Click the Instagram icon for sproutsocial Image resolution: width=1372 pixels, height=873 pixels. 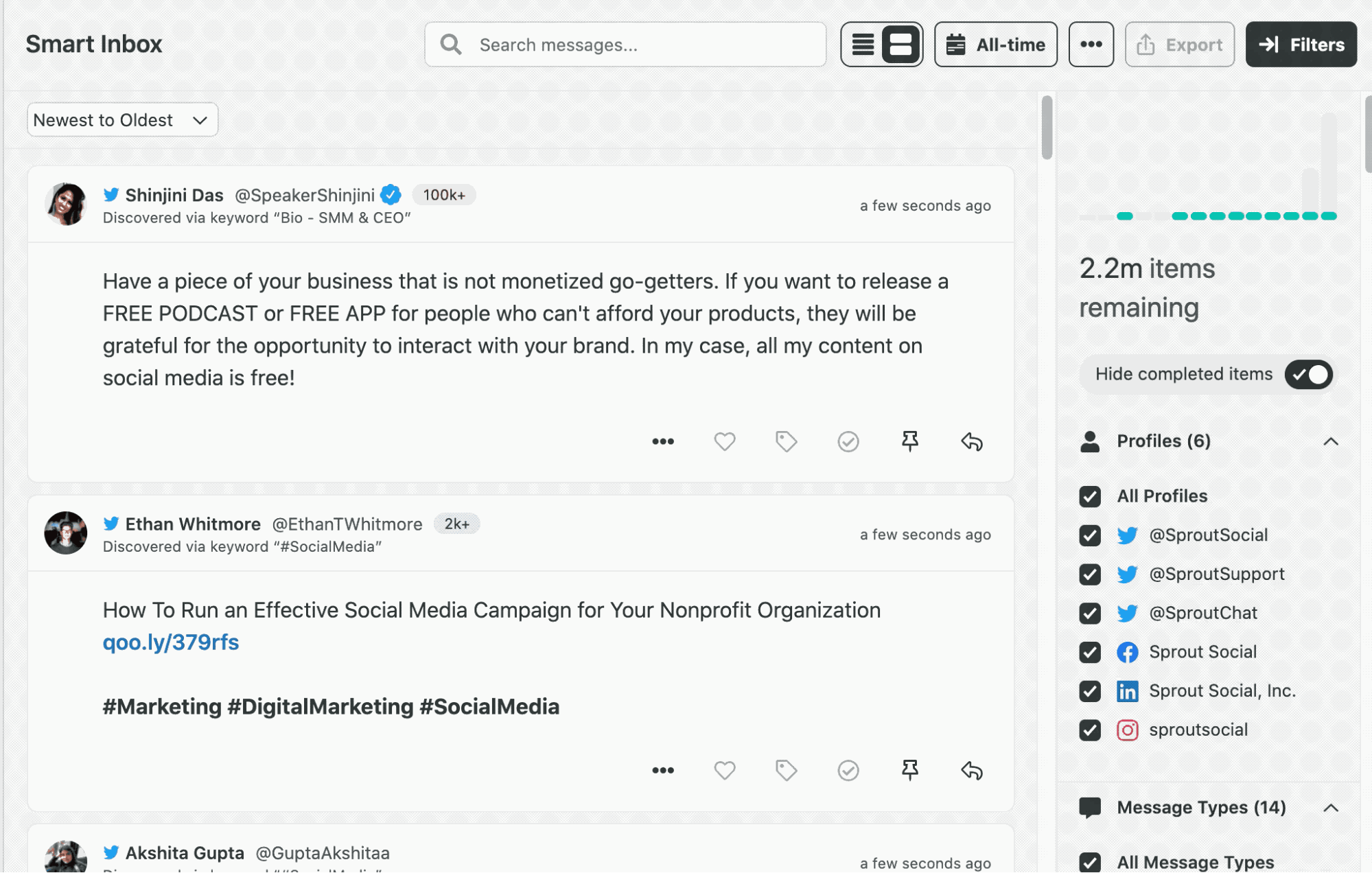pyautogui.click(x=1127, y=730)
